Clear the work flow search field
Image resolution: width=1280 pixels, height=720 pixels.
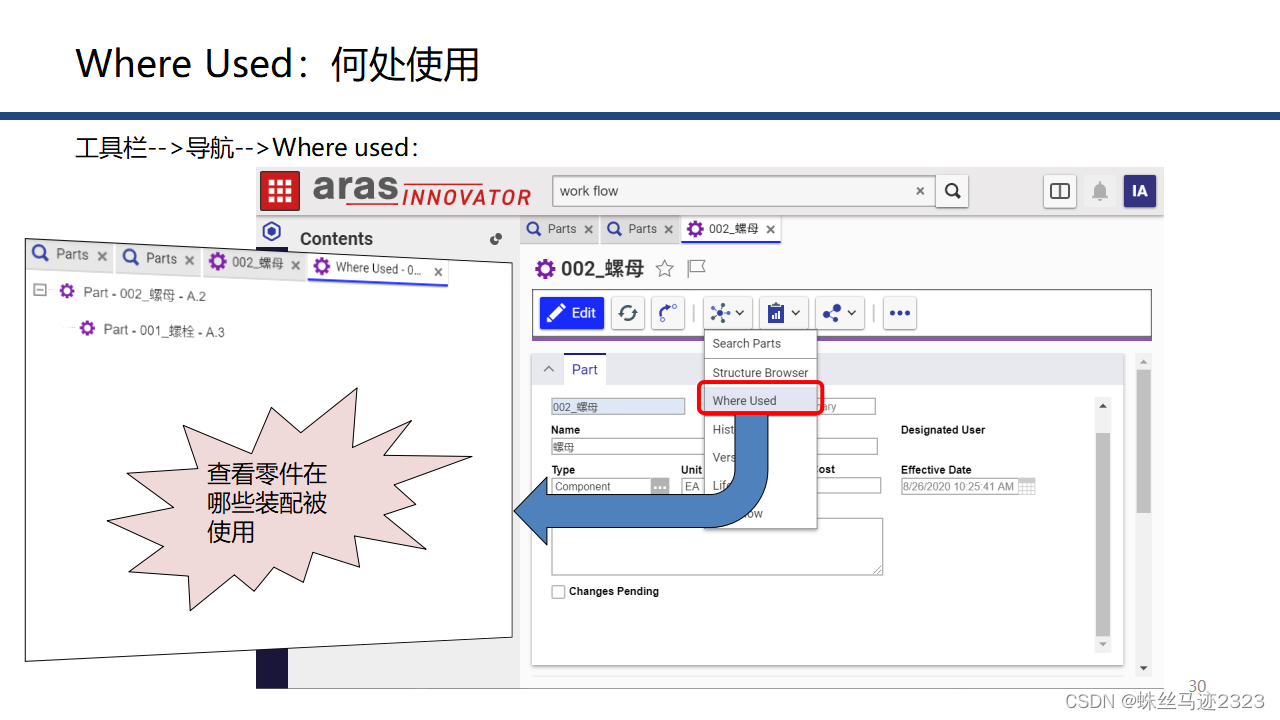(x=919, y=191)
